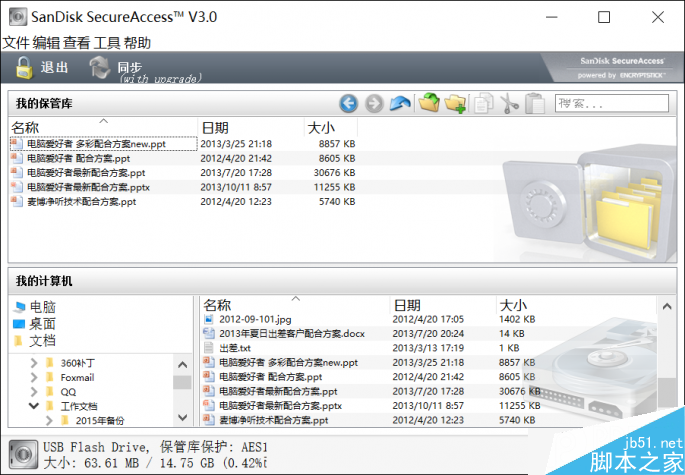
Task: Open the 工具 menu
Action: pyautogui.click(x=107, y=43)
